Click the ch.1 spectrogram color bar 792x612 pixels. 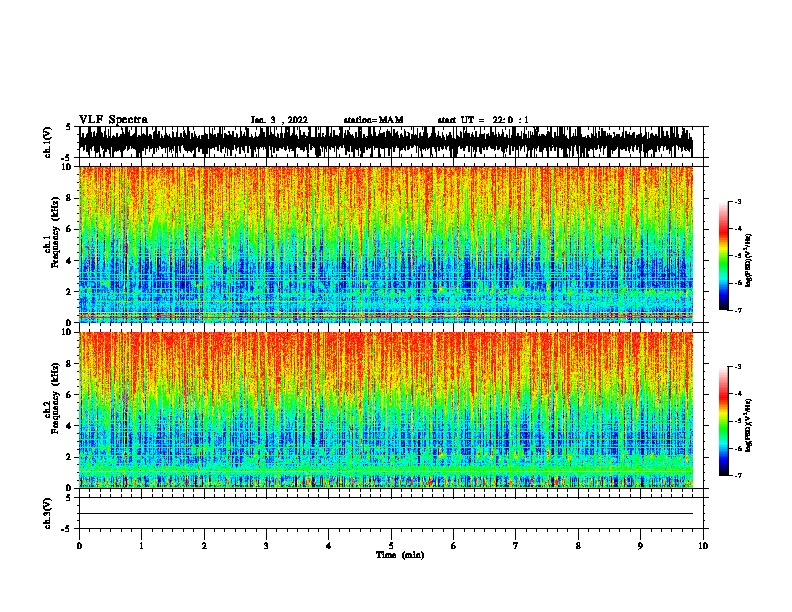(x=724, y=256)
